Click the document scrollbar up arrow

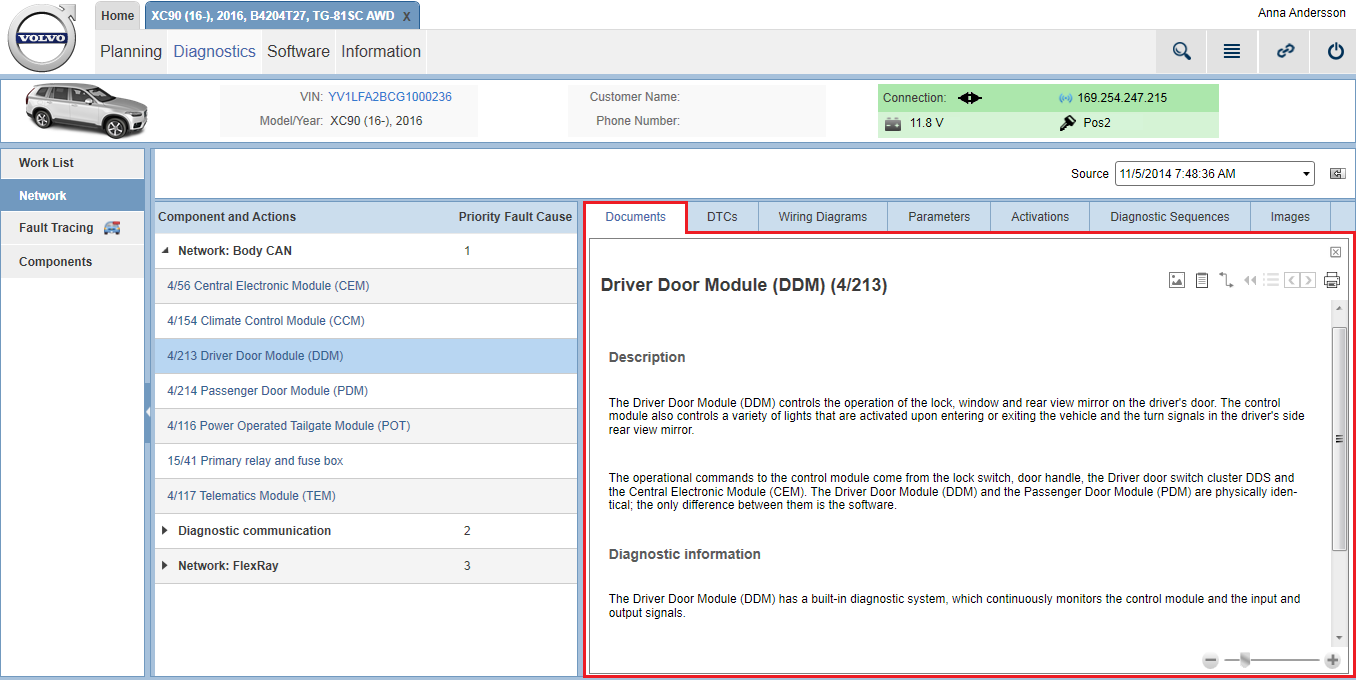coord(1340,309)
